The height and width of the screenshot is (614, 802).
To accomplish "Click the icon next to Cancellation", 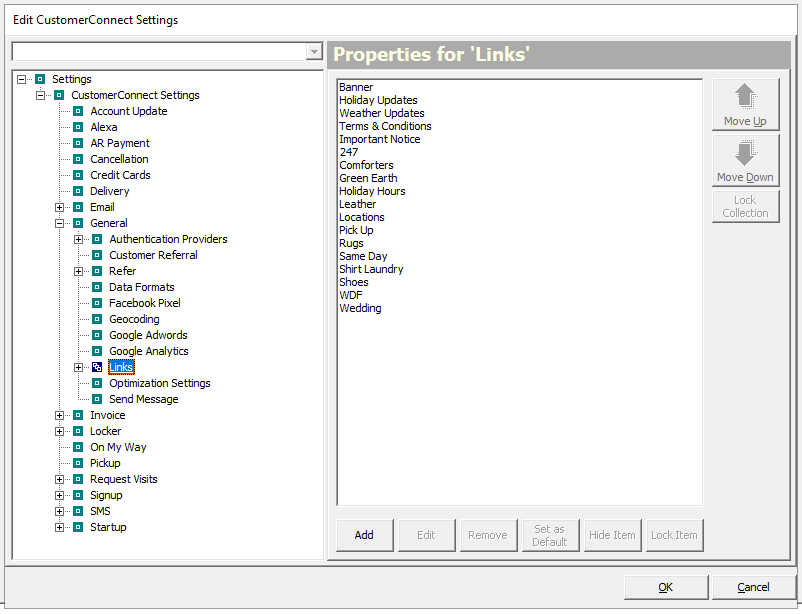I will pos(78,159).
